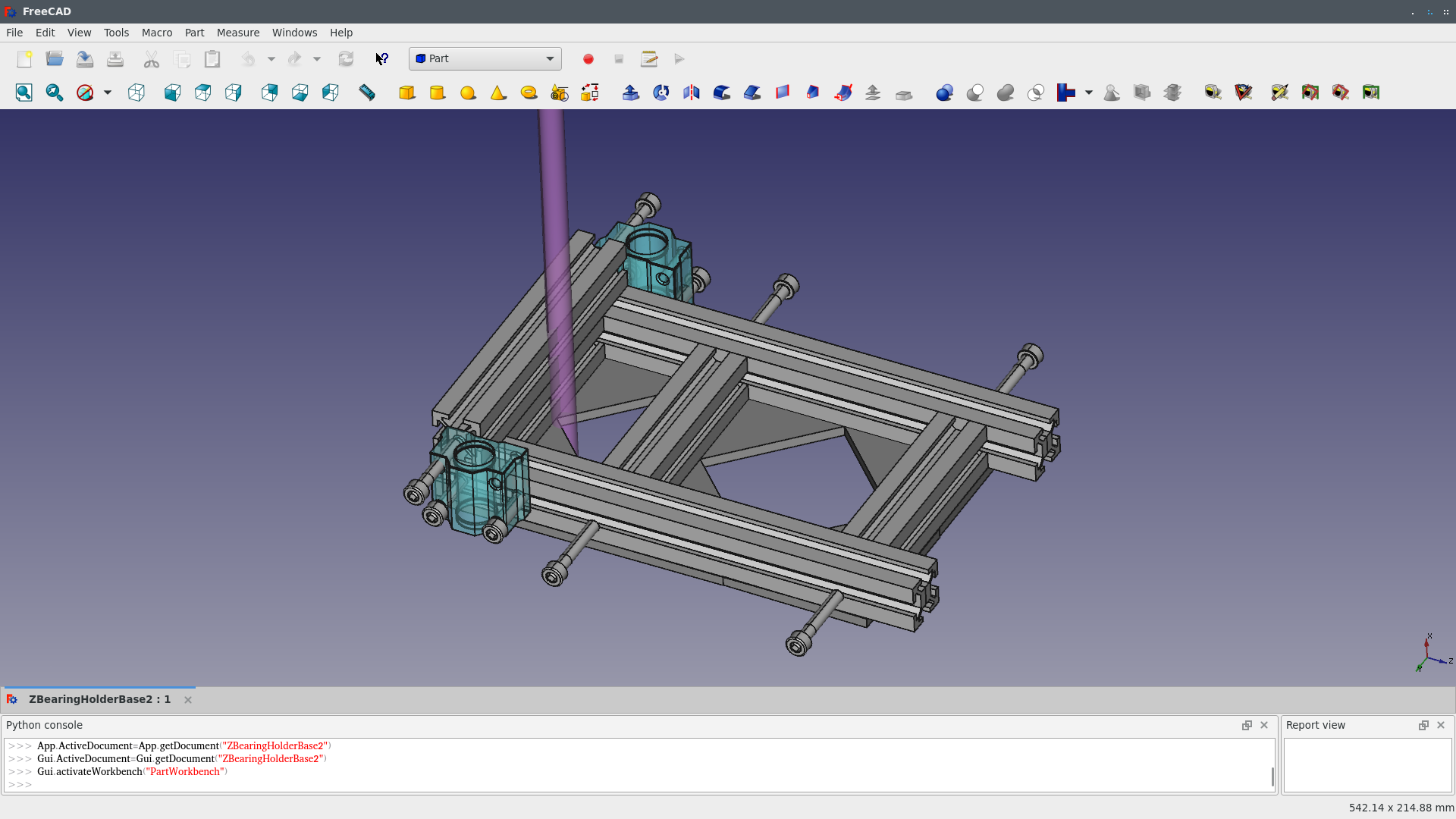
Task: Select the ZBearingHolderBase2 : 1 document tab
Action: (99, 699)
